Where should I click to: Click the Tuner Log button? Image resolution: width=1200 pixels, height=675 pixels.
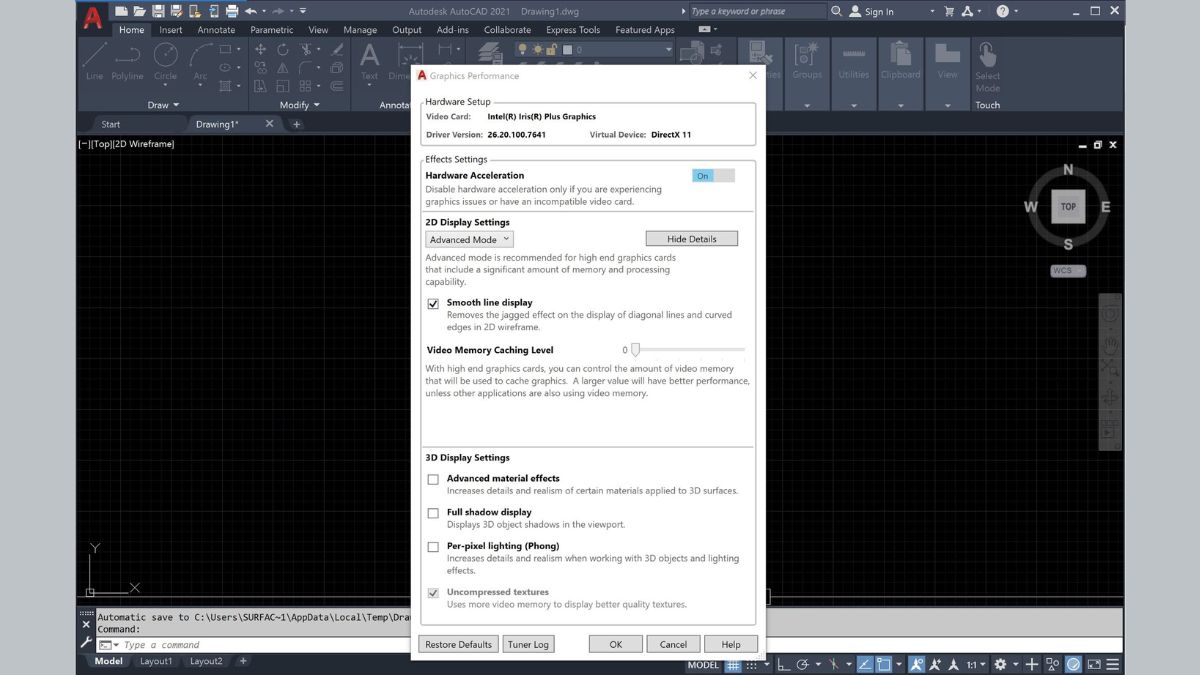tap(527, 644)
